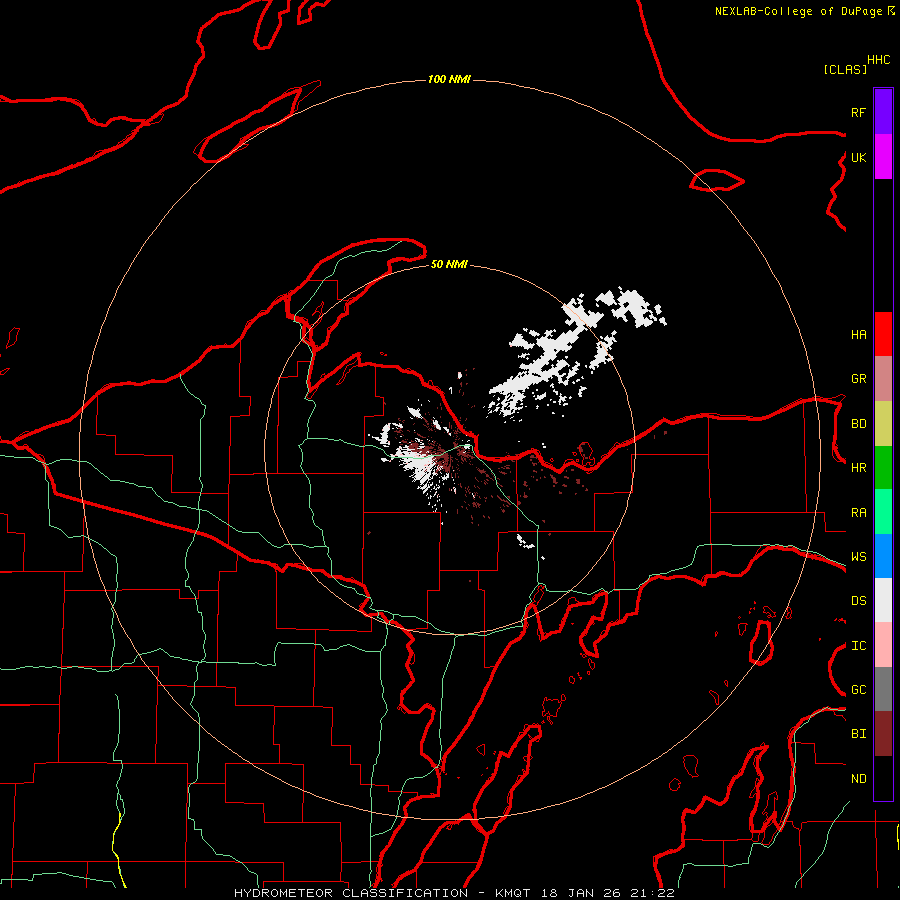Image resolution: width=900 pixels, height=900 pixels.
Task: Click the GR legend label
Action: pyautogui.click(x=858, y=379)
